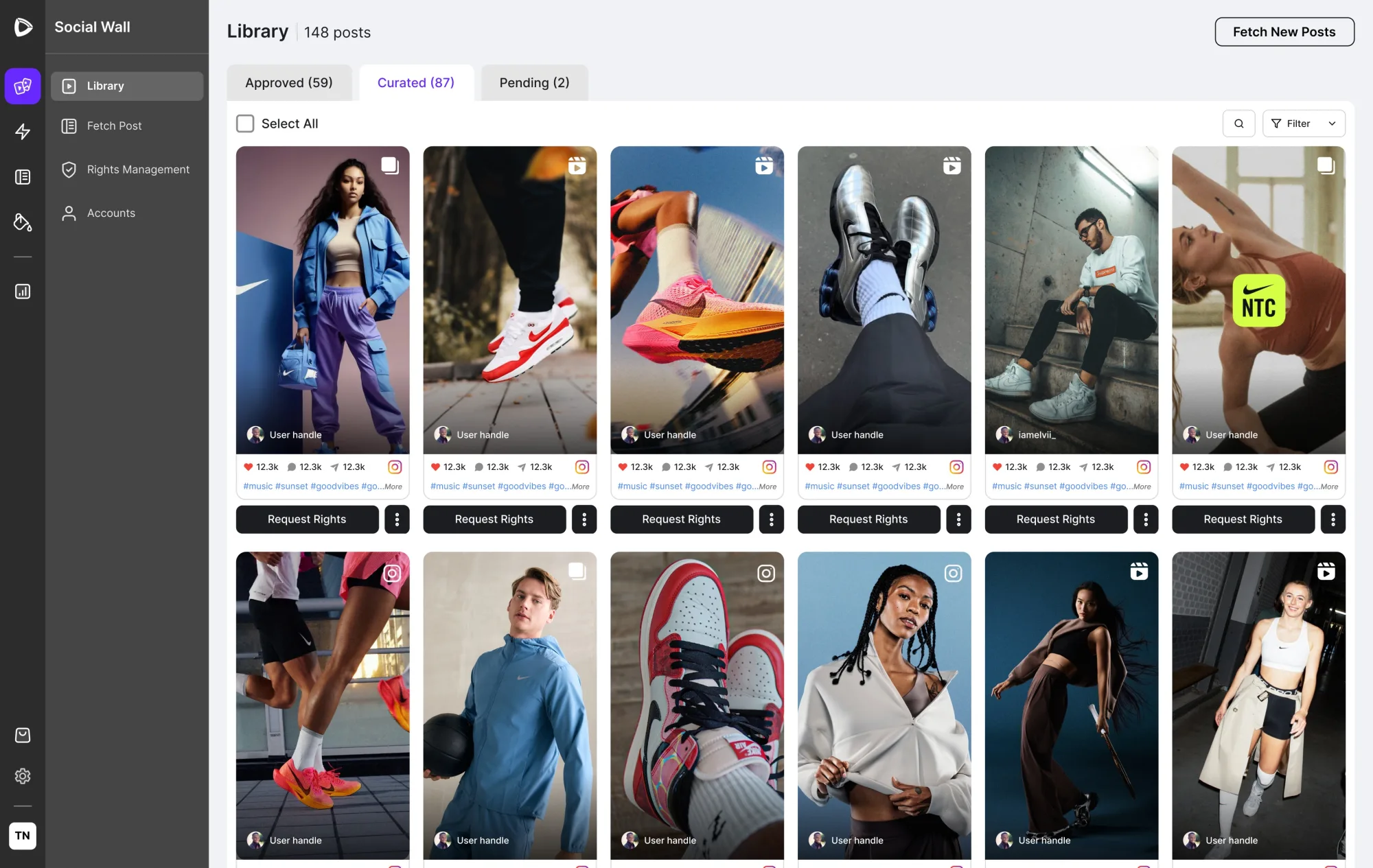
Task: Open three-dot menu on the pink running shoe post
Action: 772,519
